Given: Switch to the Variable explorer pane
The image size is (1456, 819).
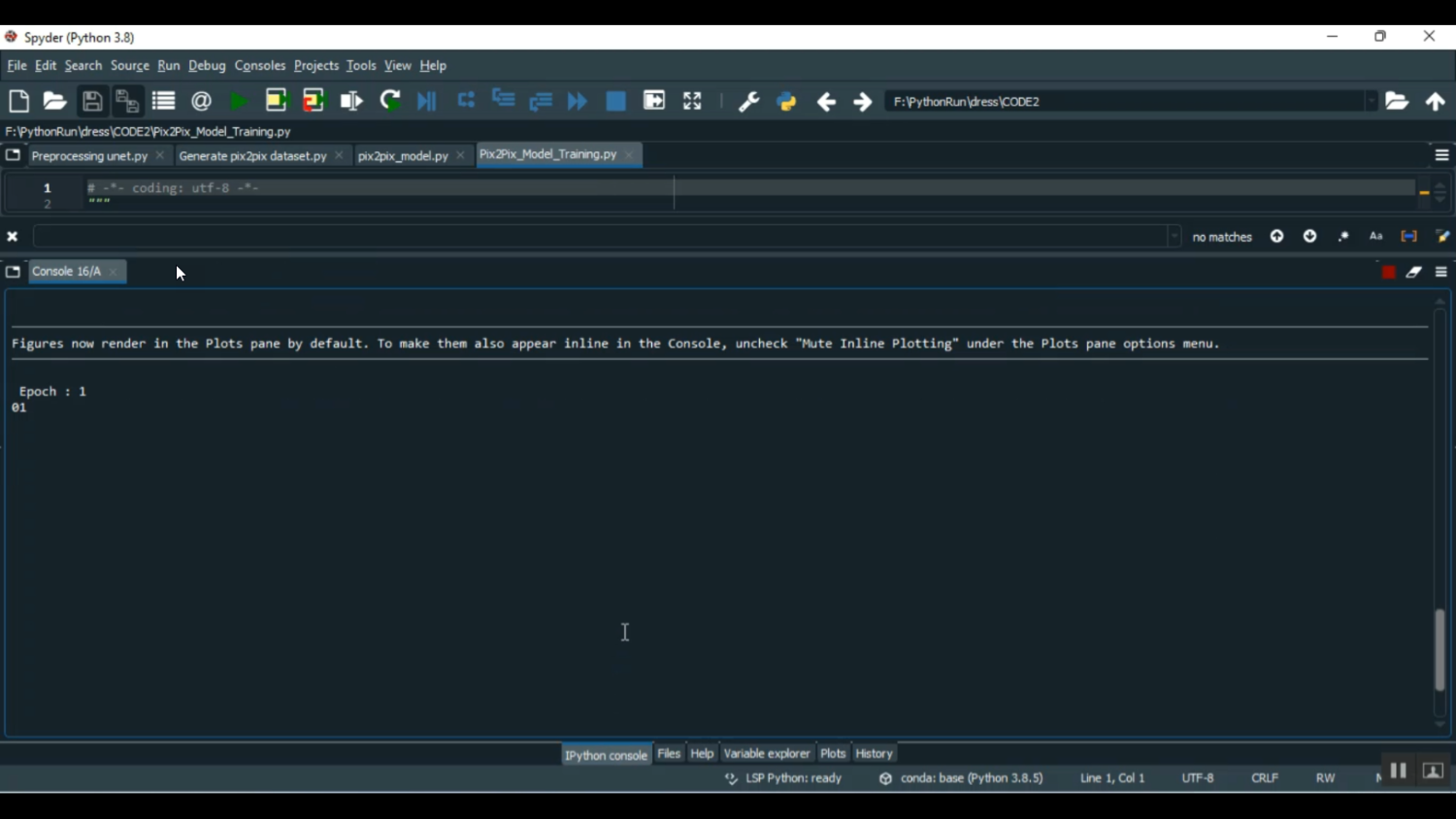Looking at the screenshot, I should (x=766, y=754).
